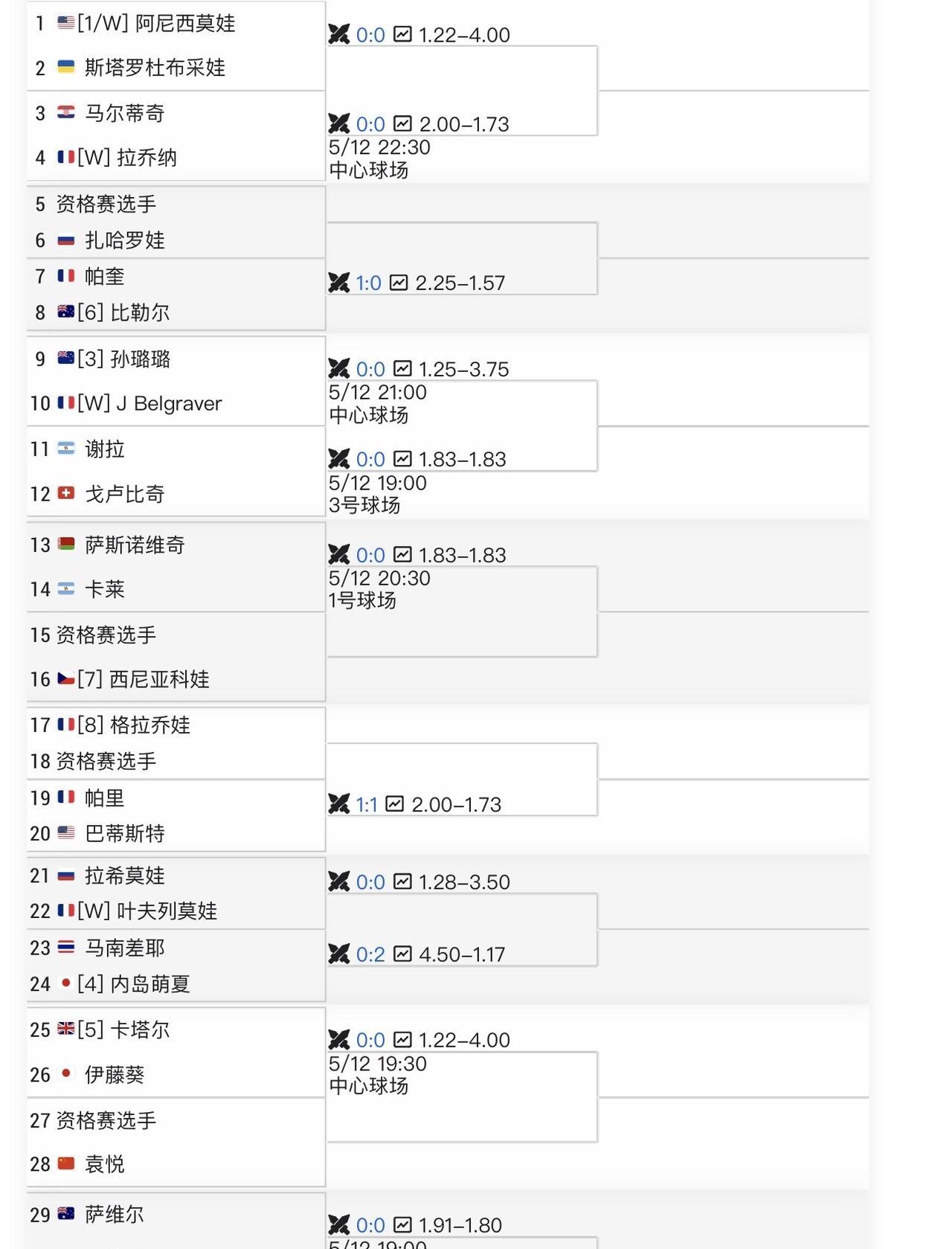Open the 0:2 head-to-head record link

click(370, 954)
